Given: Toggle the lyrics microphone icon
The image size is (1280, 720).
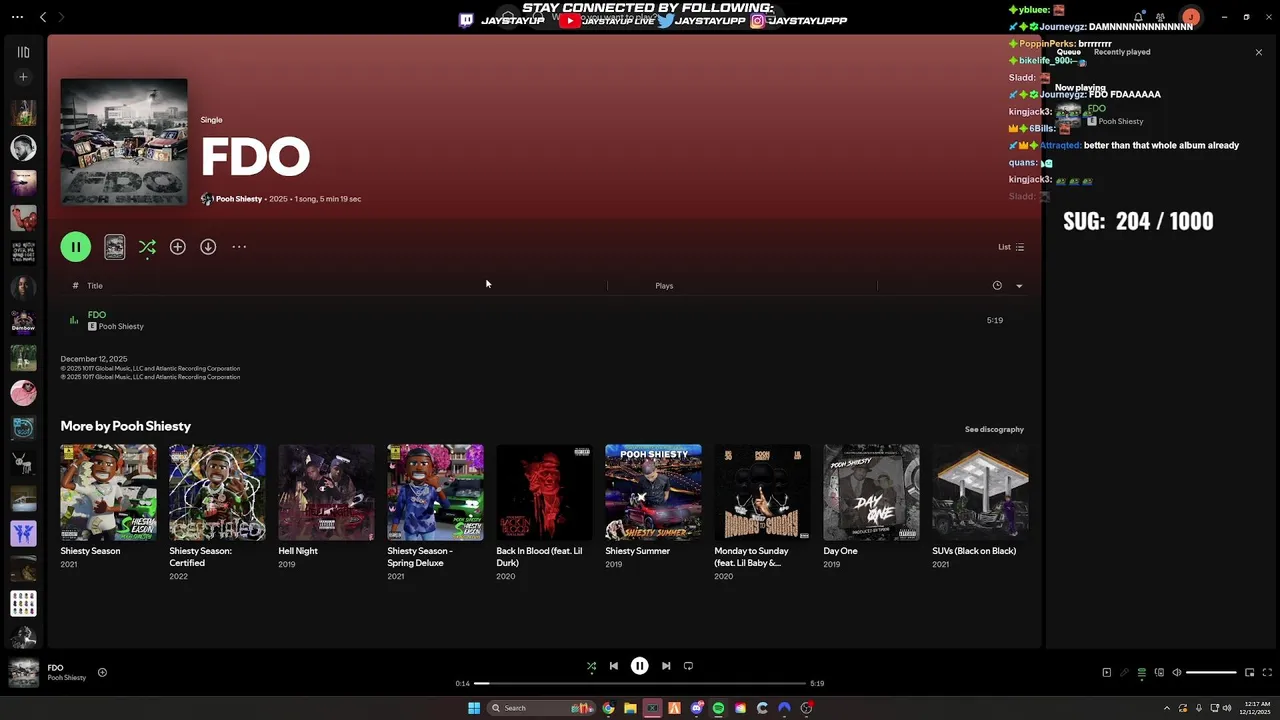Looking at the screenshot, I should (1124, 673).
